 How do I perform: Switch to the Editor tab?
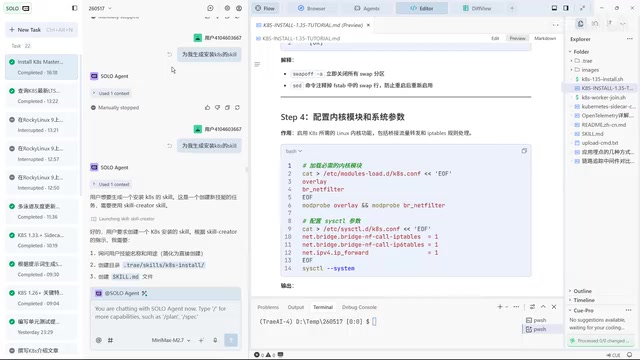pos(422,8)
